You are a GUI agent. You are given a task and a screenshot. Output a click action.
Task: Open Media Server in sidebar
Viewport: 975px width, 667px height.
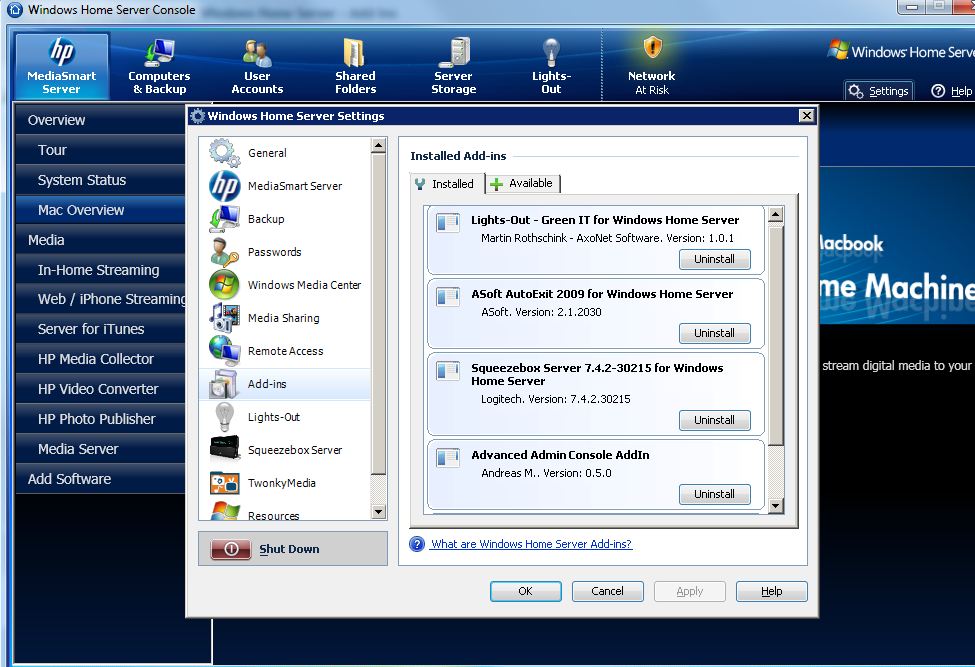[x=100, y=449]
